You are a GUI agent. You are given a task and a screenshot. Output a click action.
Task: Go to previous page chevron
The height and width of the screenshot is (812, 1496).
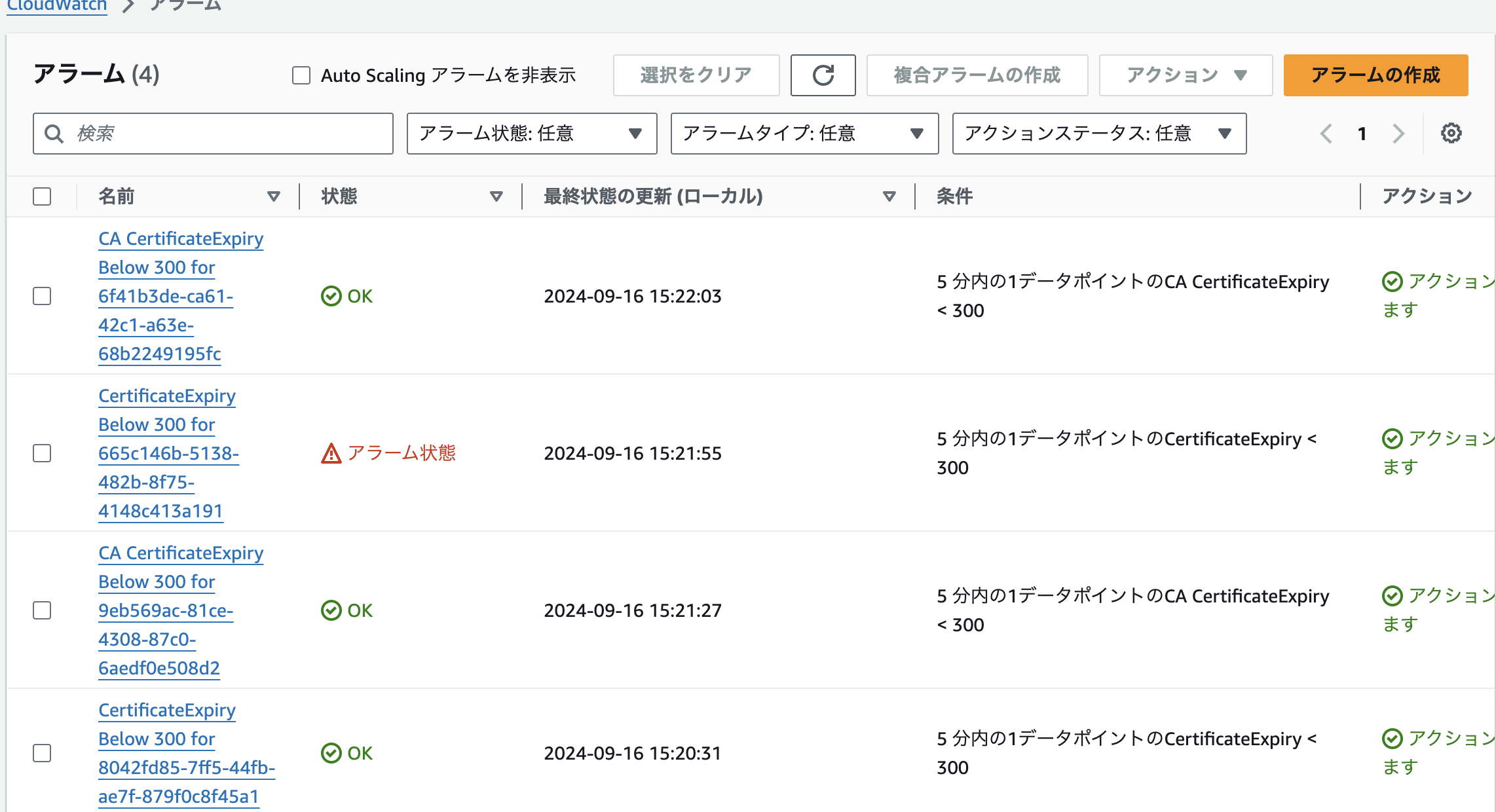tap(1326, 134)
